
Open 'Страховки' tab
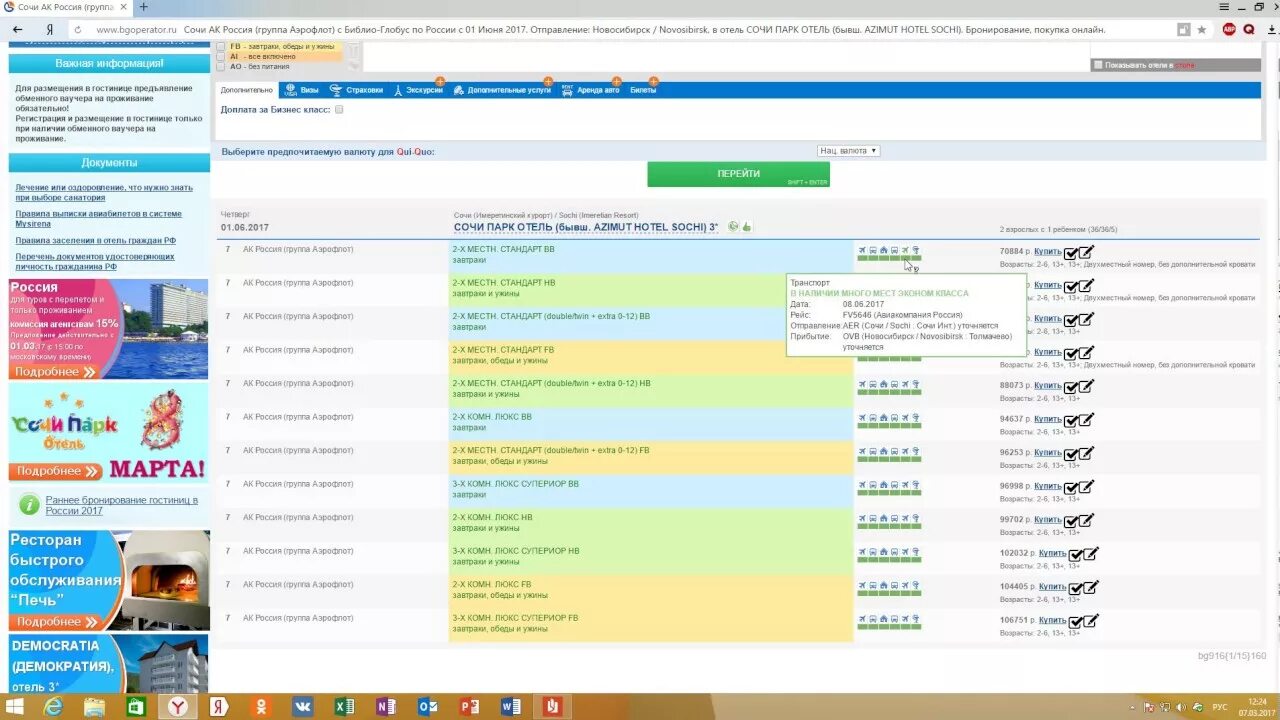click(356, 90)
